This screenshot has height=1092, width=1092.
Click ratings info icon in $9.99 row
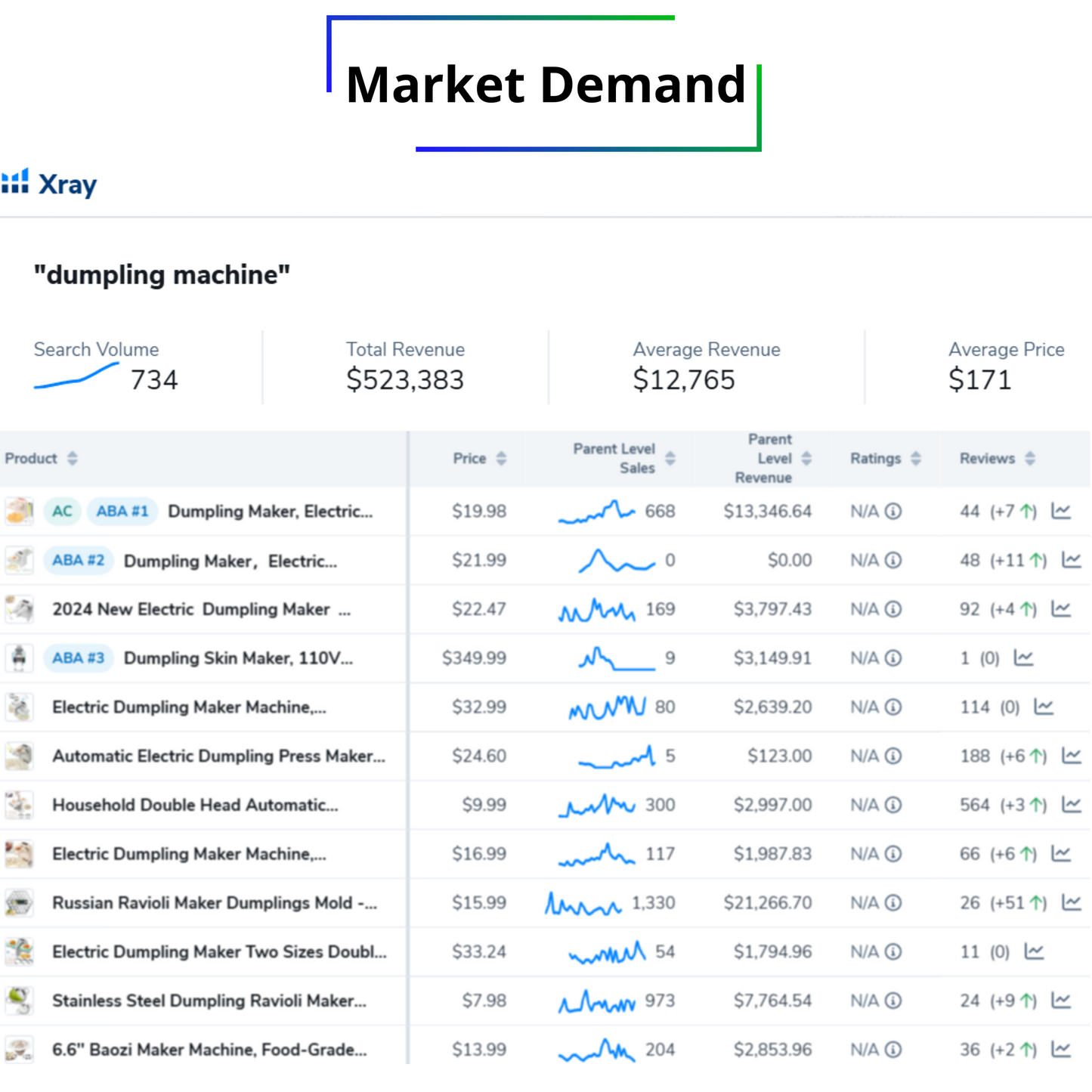(893, 805)
